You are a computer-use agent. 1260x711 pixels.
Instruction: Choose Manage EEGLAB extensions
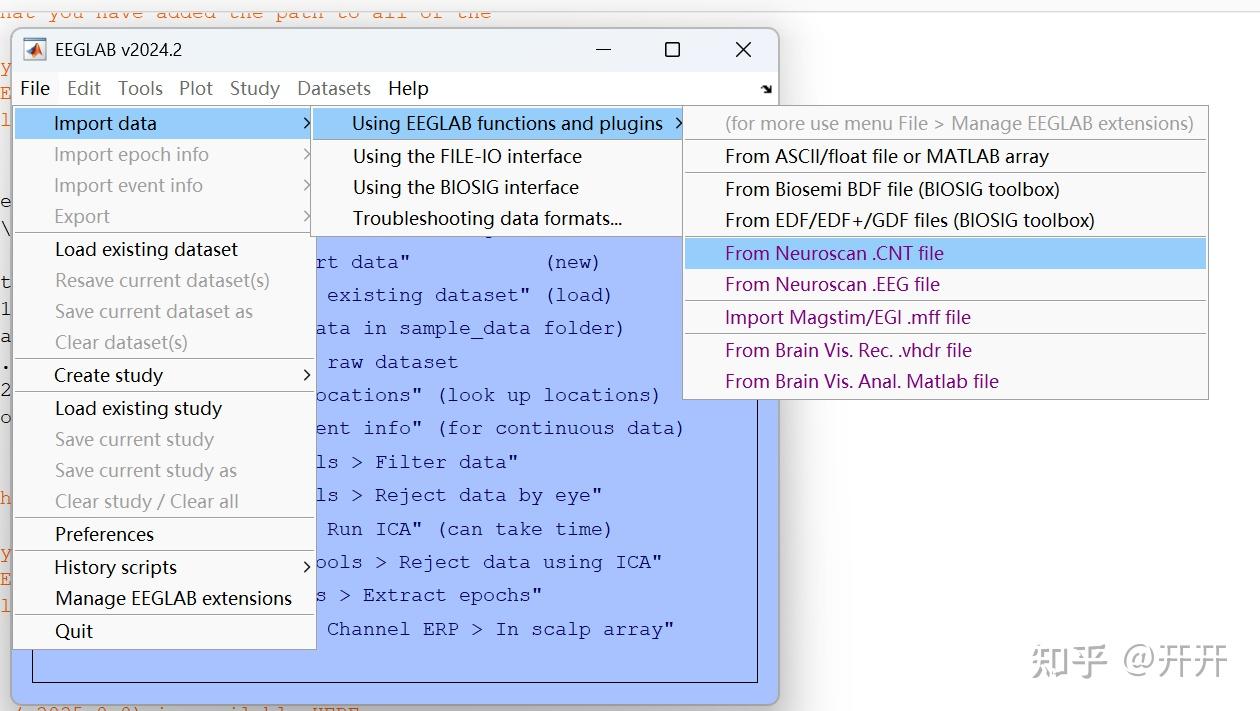coord(164,598)
